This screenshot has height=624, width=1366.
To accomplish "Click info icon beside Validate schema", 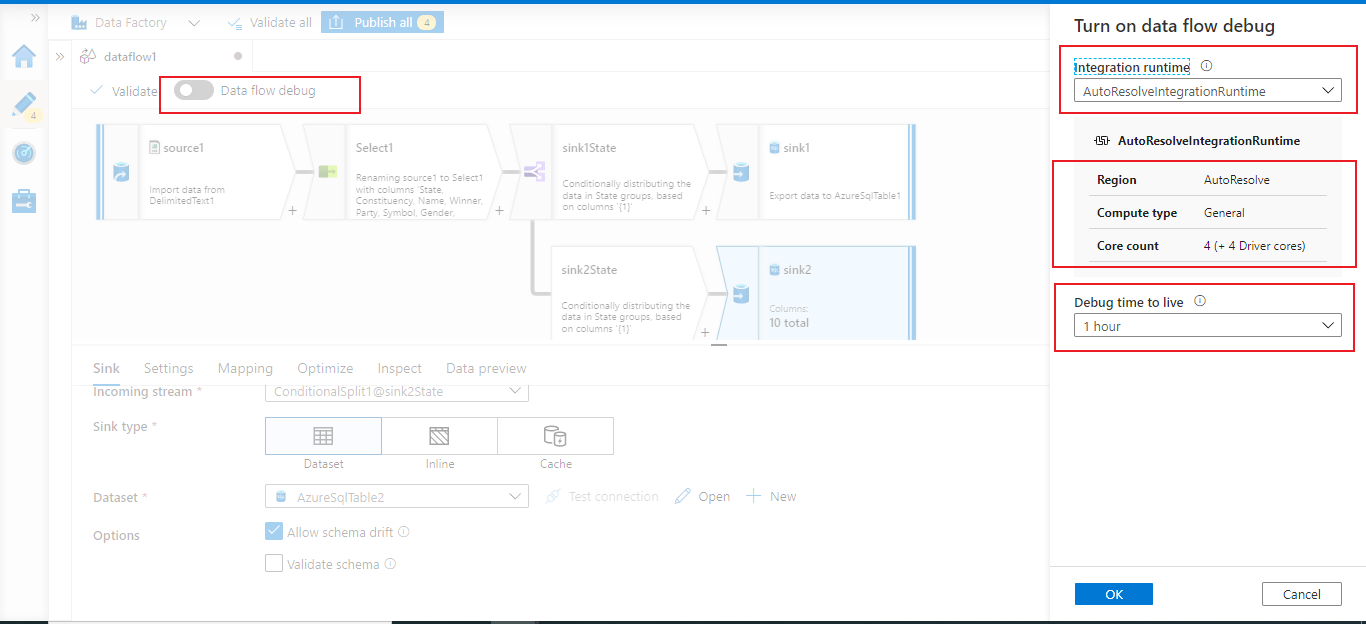I will click(x=390, y=564).
